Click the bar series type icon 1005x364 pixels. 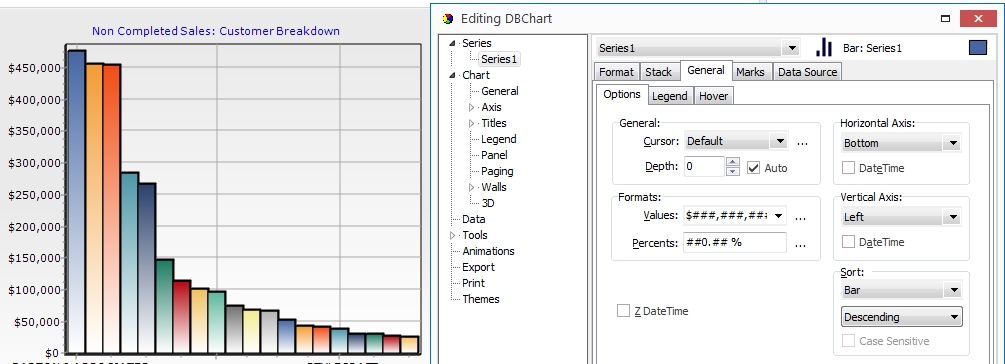(x=824, y=47)
